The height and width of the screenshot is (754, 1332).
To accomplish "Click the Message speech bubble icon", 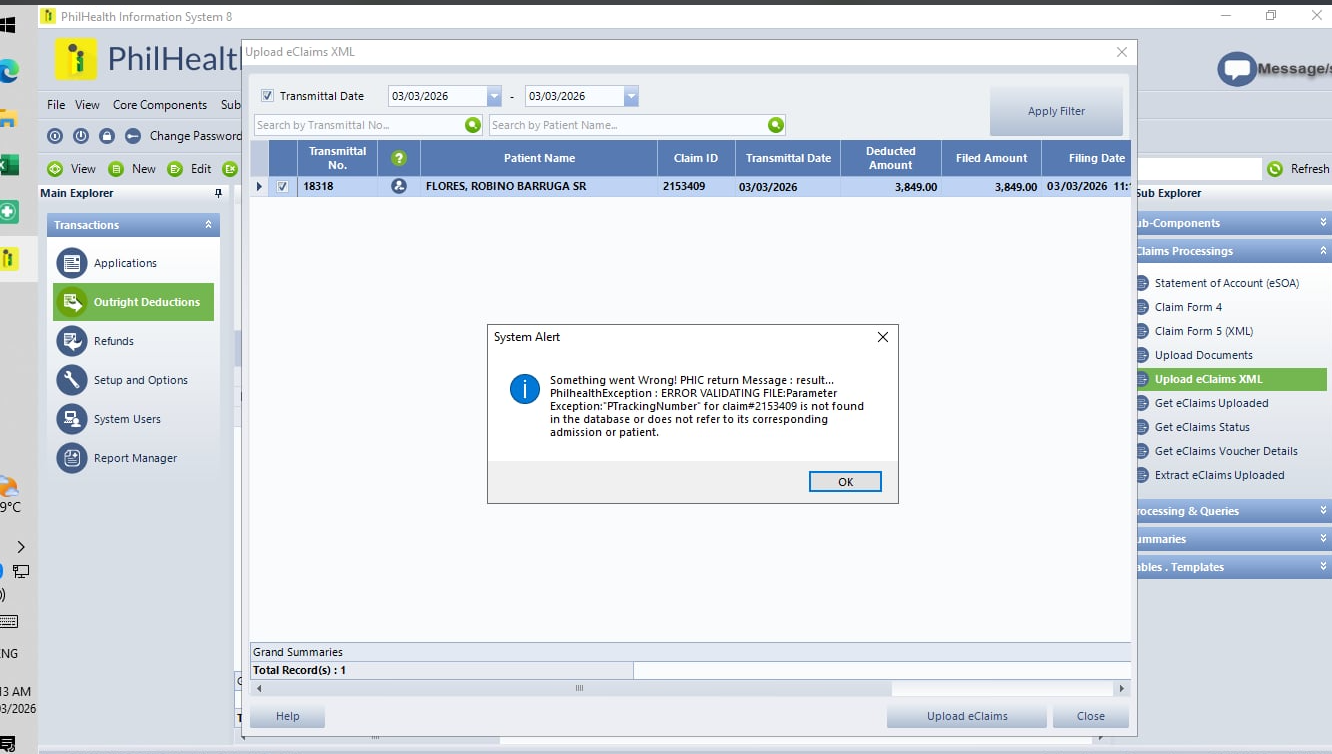I will click(x=1236, y=69).
